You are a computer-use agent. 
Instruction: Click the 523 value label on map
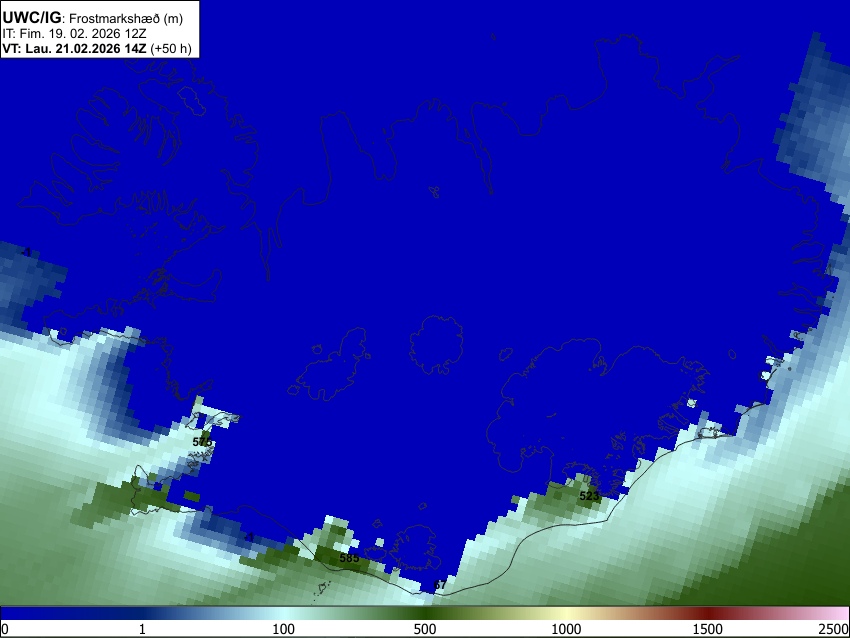(589, 495)
